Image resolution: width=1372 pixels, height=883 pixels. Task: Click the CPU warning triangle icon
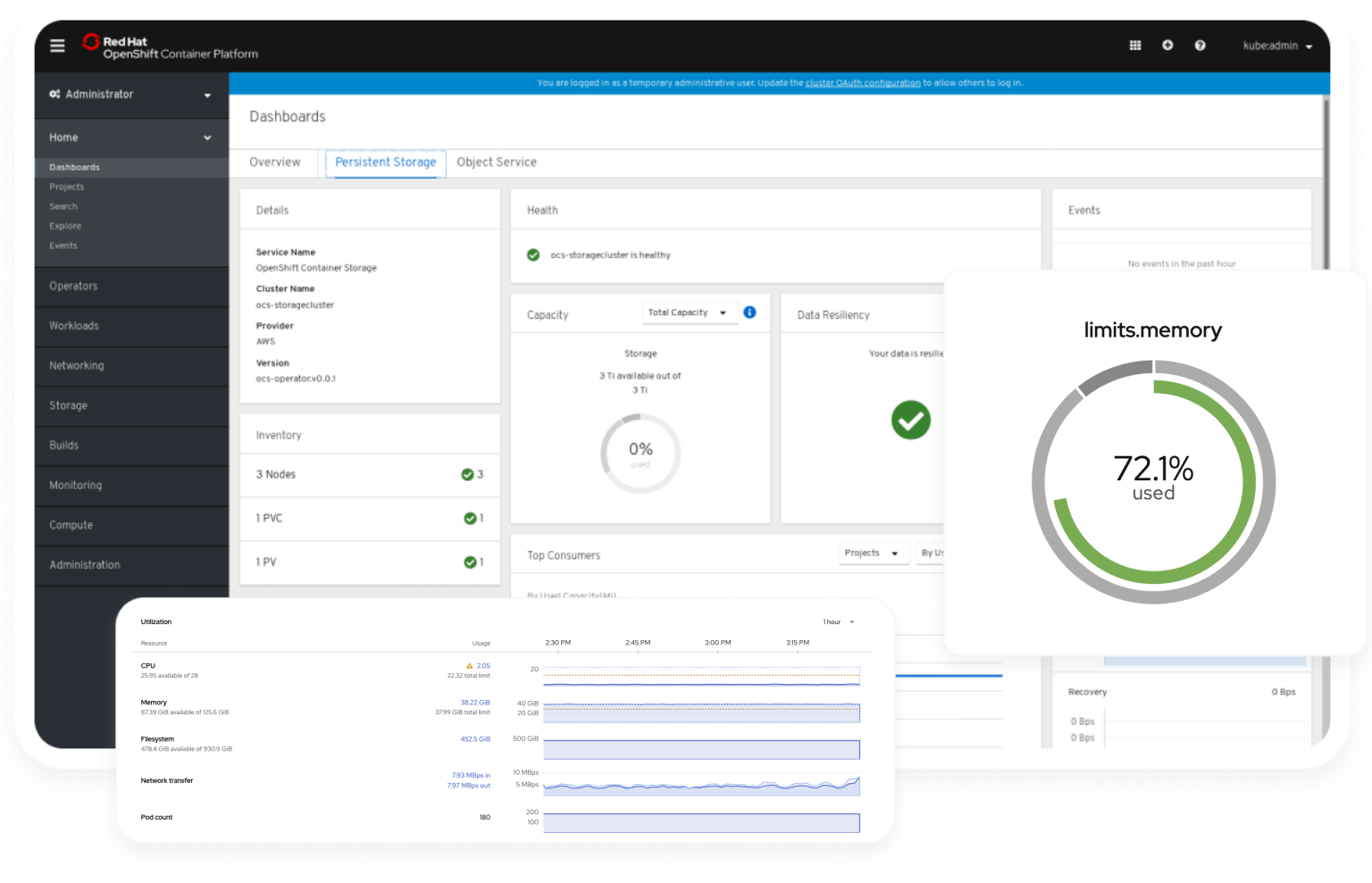pos(469,666)
